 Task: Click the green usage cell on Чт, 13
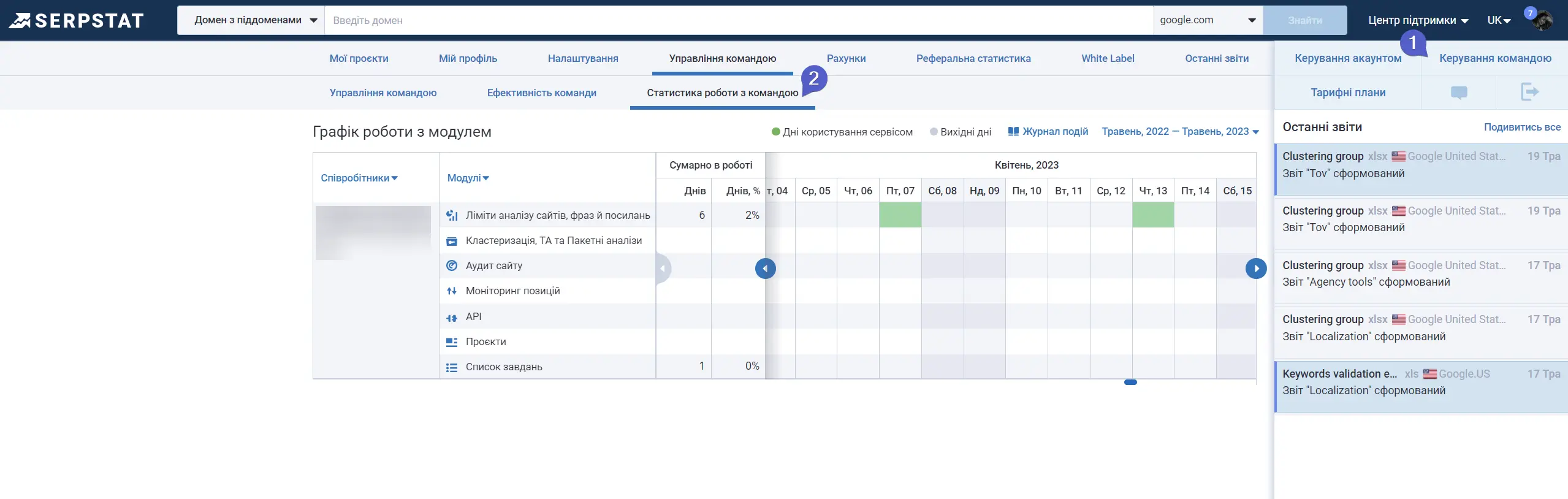pyautogui.click(x=1153, y=215)
